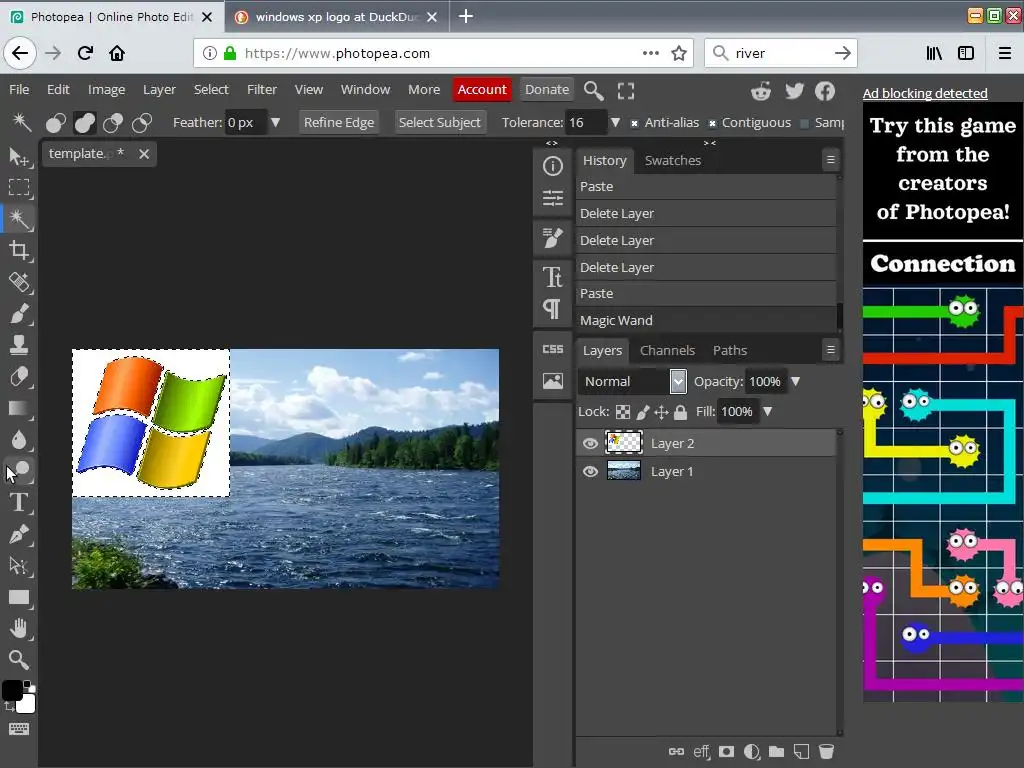Click the Select Subject button
Viewport: 1024px width, 768px height.
(440, 122)
